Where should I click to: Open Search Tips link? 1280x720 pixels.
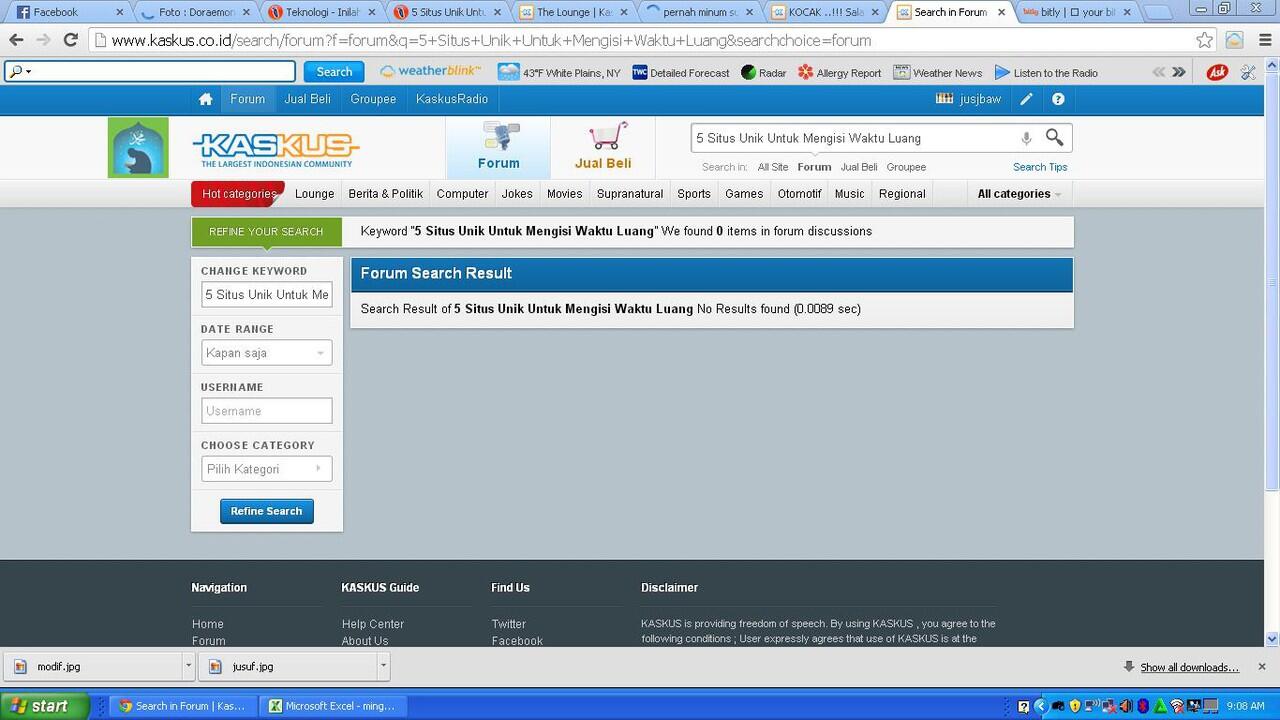click(x=1040, y=167)
